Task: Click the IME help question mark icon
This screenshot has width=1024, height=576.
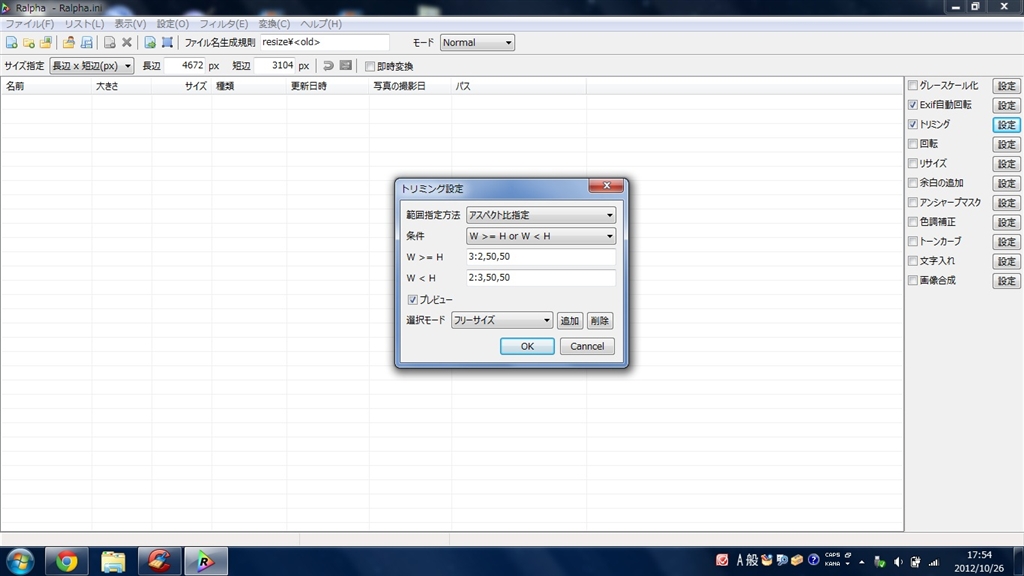Action: click(813, 560)
